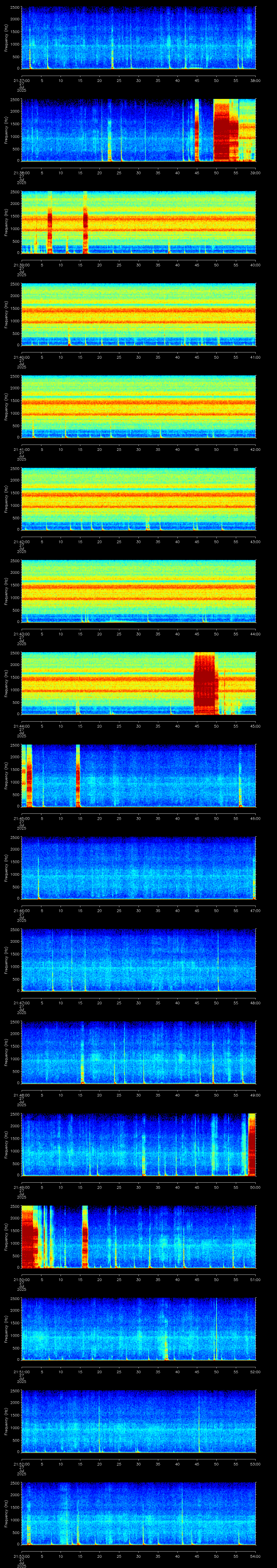The image size is (277, 1568).
Task: Select the spectrogram panel starting at 21:43:00
Action: [x=138, y=591]
